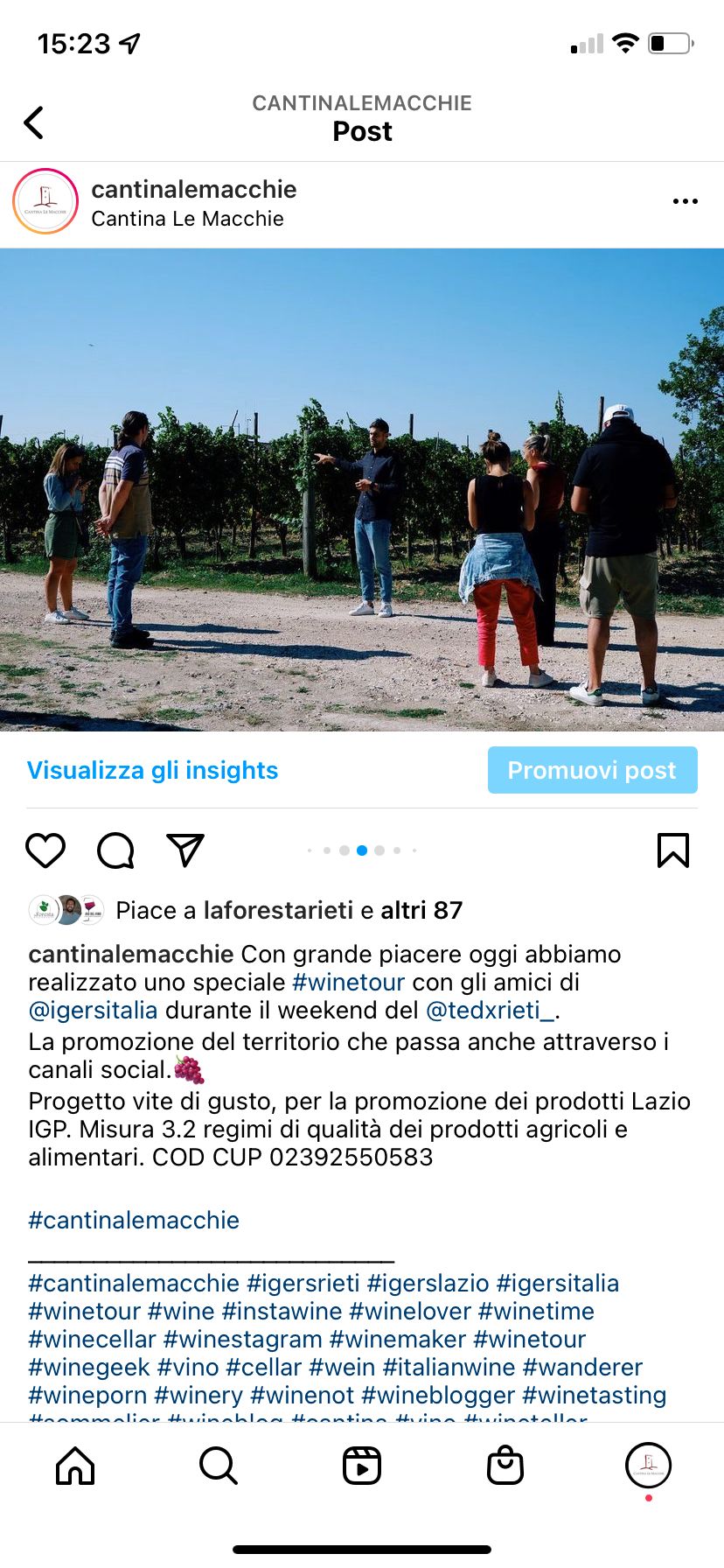Tap the carousel page indicator dots
This screenshot has width=724, height=1568.
pos(362,850)
